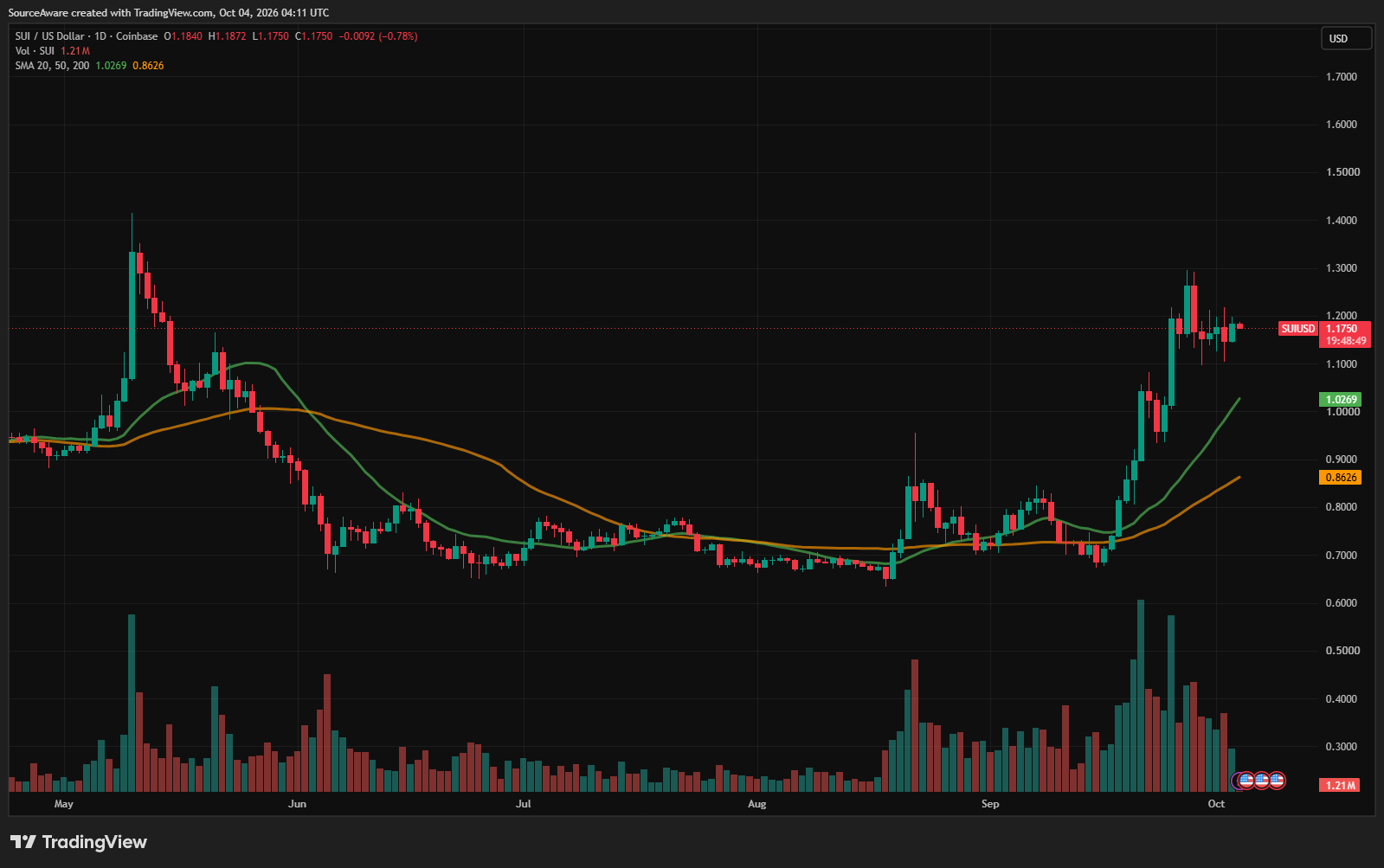
Task: Click the low value L1.1750
Action: tap(271, 36)
